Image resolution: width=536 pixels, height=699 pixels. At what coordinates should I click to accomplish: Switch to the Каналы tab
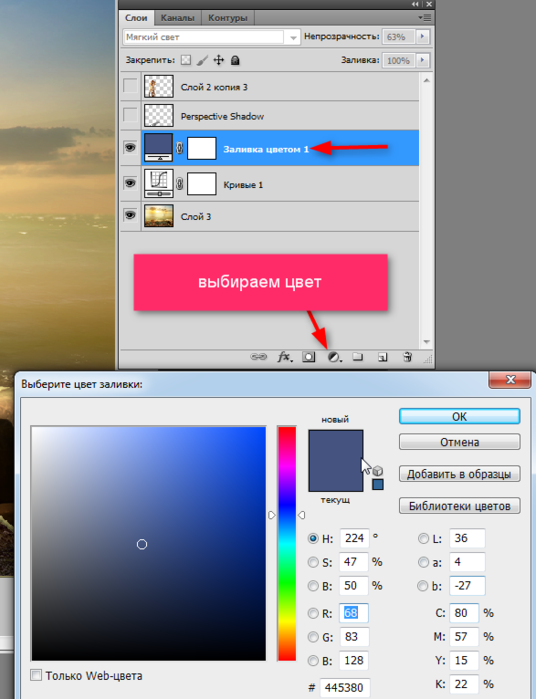pos(177,18)
